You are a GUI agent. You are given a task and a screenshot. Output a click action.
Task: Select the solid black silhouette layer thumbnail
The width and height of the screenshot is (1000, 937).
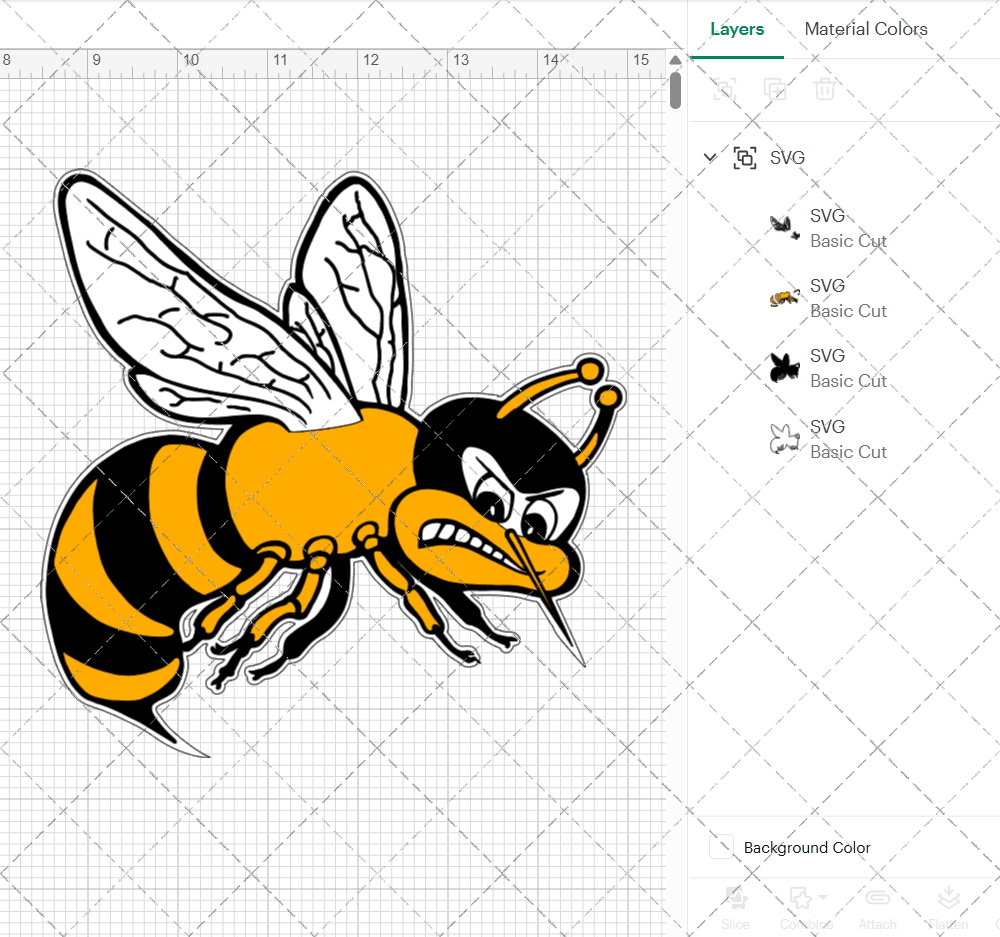tap(784, 368)
